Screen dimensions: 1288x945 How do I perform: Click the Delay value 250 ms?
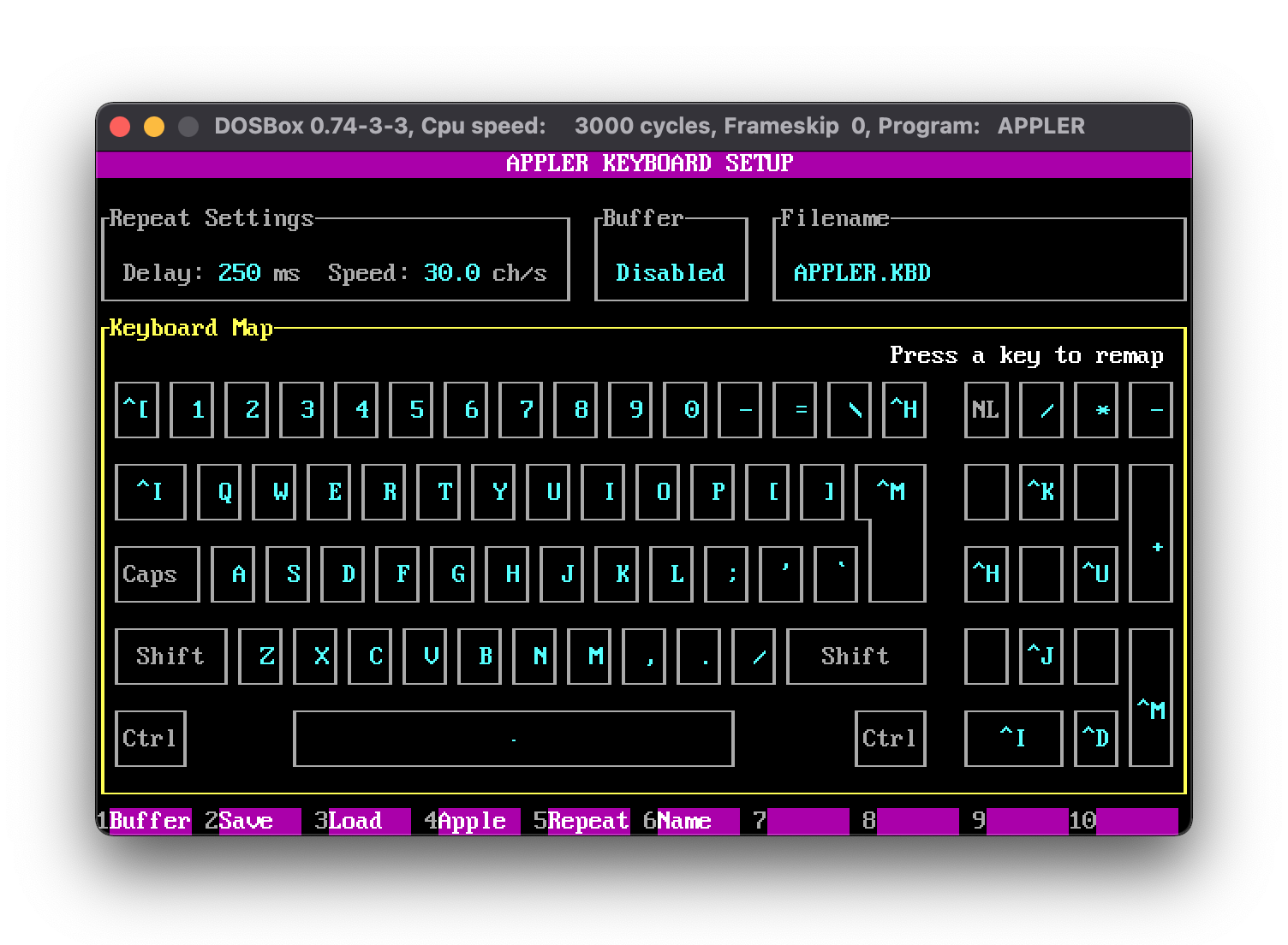[259, 273]
